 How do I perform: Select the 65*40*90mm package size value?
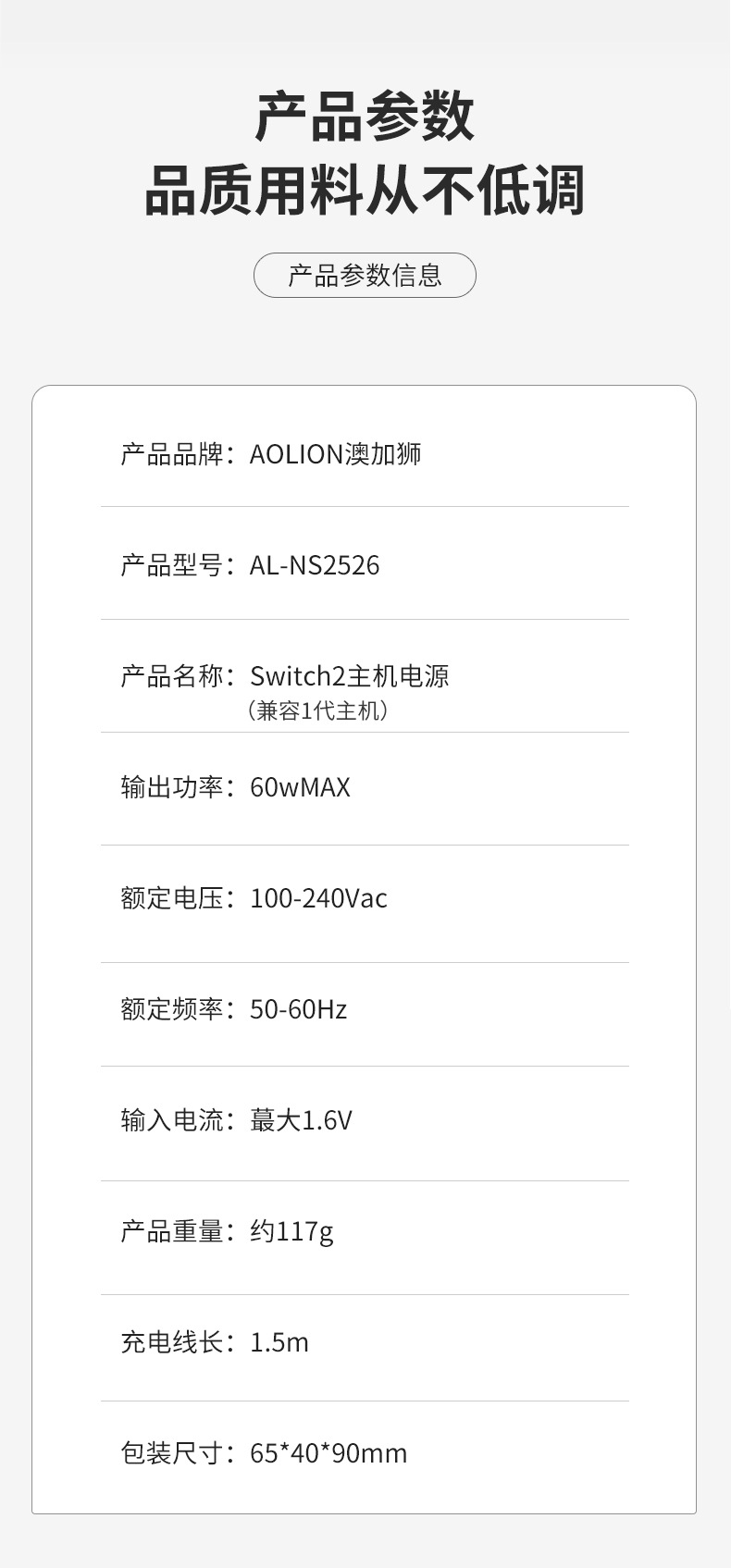click(328, 1453)
